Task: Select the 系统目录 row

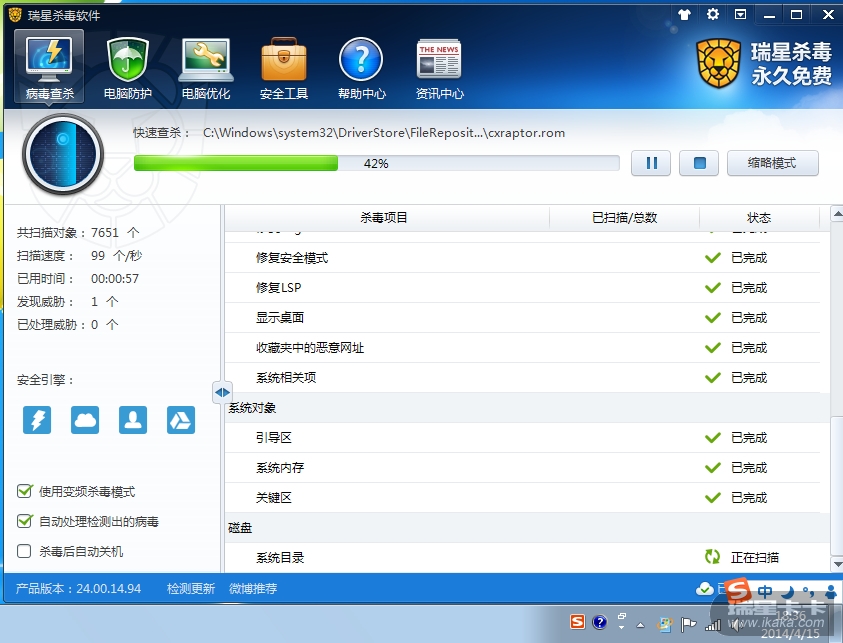Action: pos(522,558)
